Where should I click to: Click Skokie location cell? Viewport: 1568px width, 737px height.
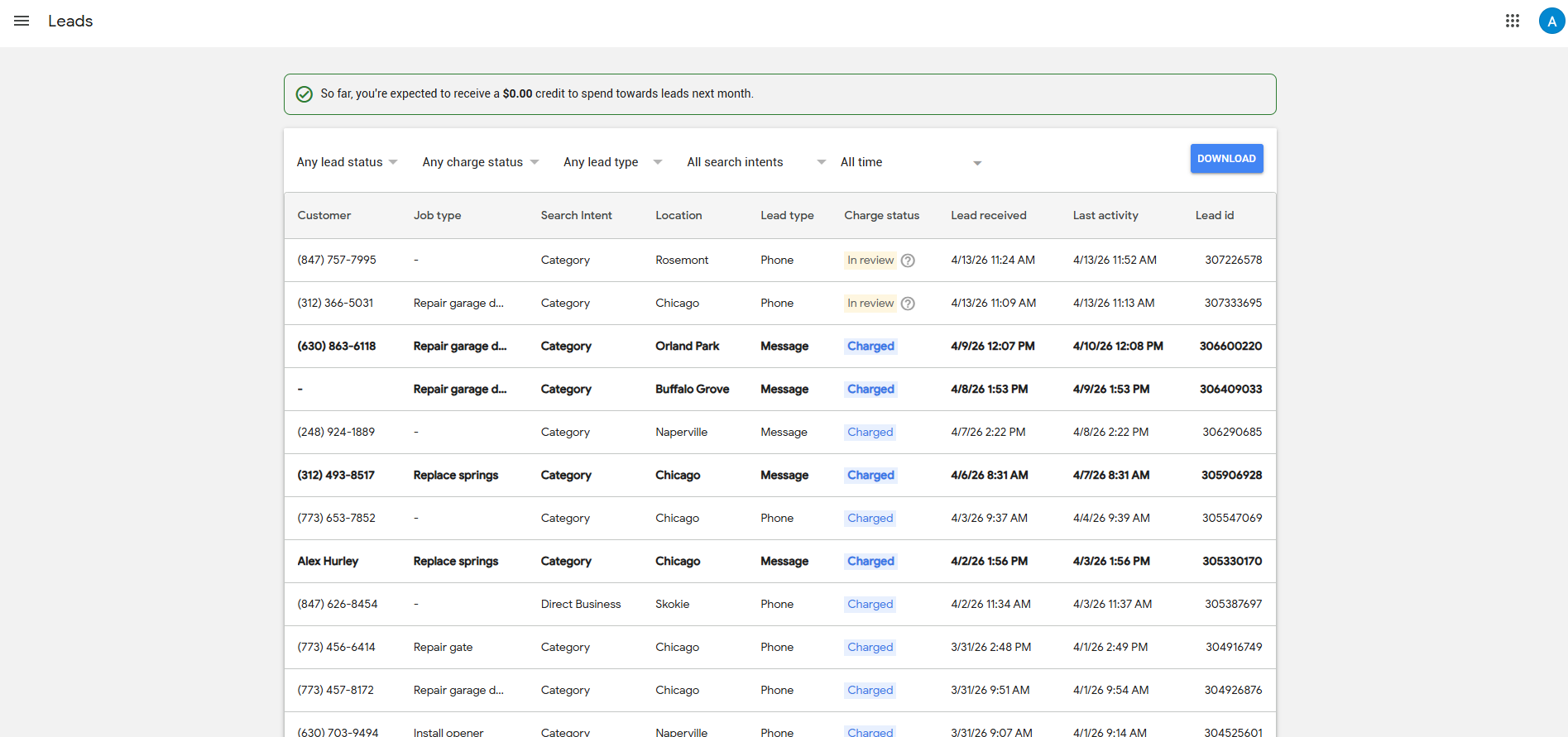673,604
